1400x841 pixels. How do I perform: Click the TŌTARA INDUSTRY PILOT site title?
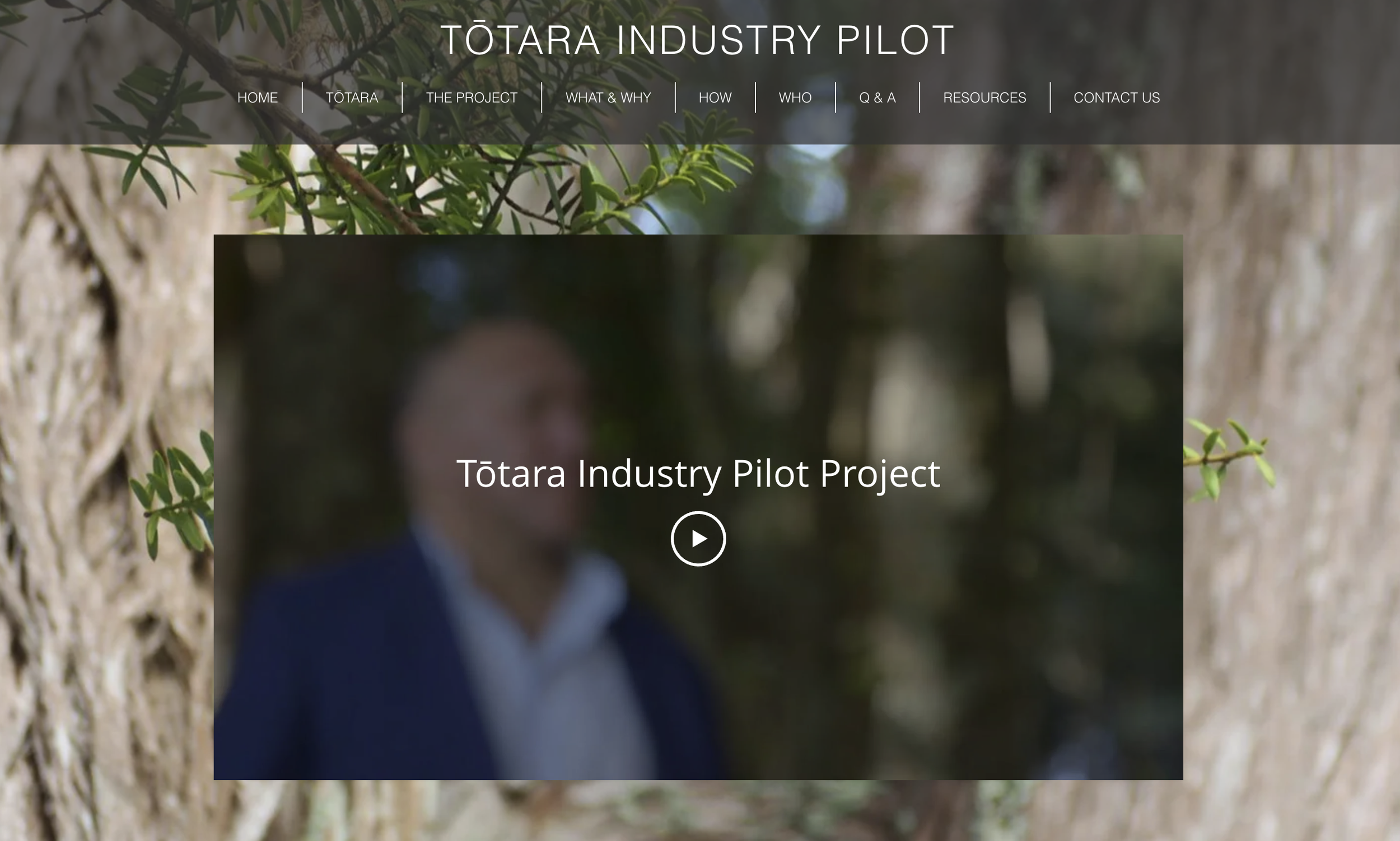697,40
